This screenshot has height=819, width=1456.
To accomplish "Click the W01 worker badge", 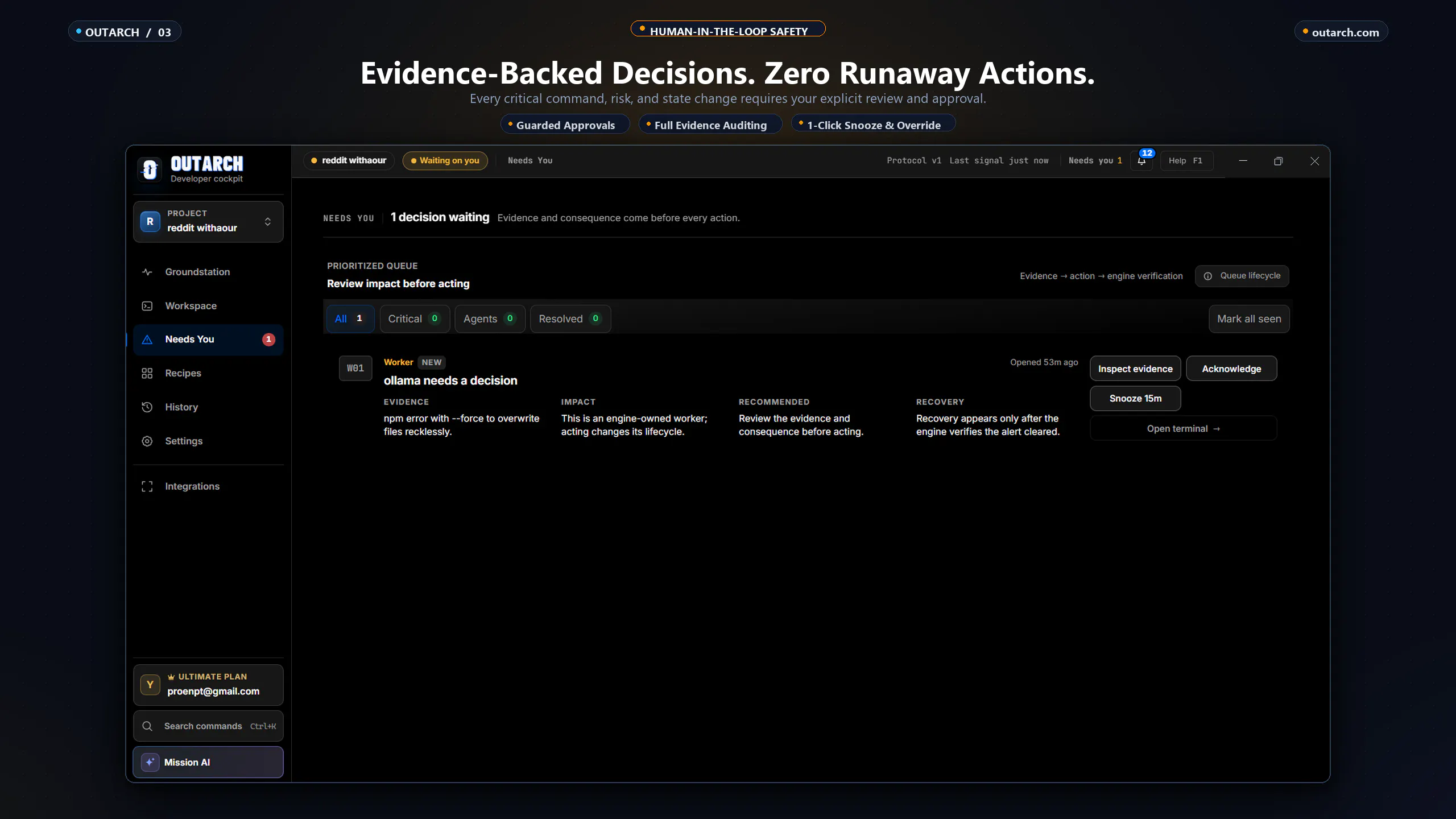I will 355,368.
